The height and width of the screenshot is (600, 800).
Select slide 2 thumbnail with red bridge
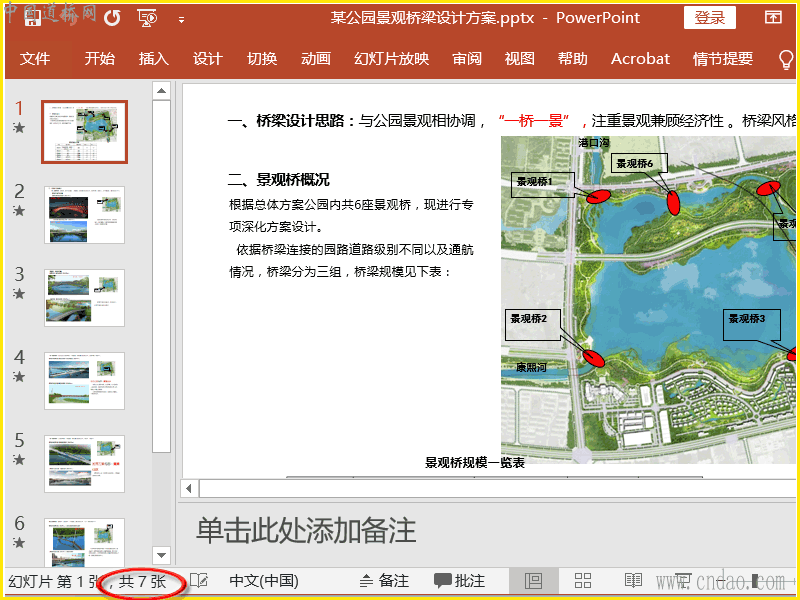pyautogui.click(x=85, y=215)
